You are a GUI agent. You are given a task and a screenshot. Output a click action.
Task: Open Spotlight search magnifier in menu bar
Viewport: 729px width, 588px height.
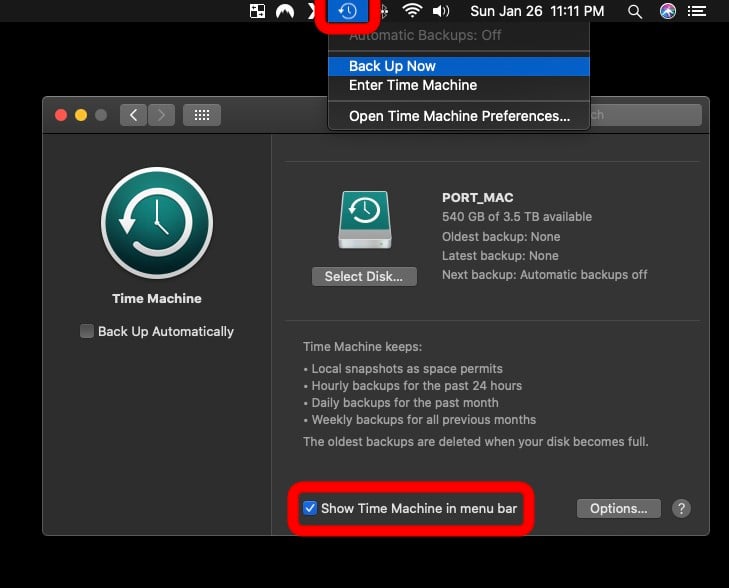tap(635, 11)
